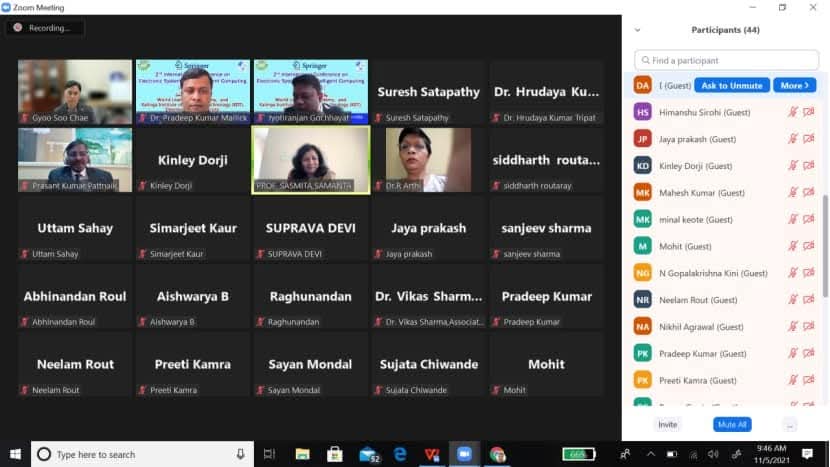Viewport: 830px width, 467px height.
Task: Open the Mail app in taskbar
Action: [368, 454]
